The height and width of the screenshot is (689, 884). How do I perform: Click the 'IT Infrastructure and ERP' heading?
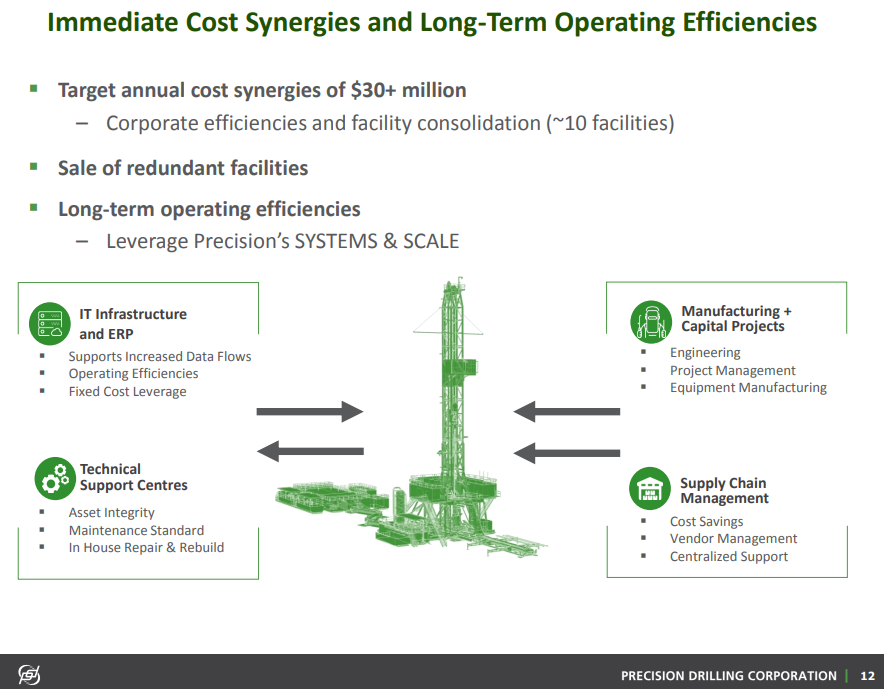point(133,324)
